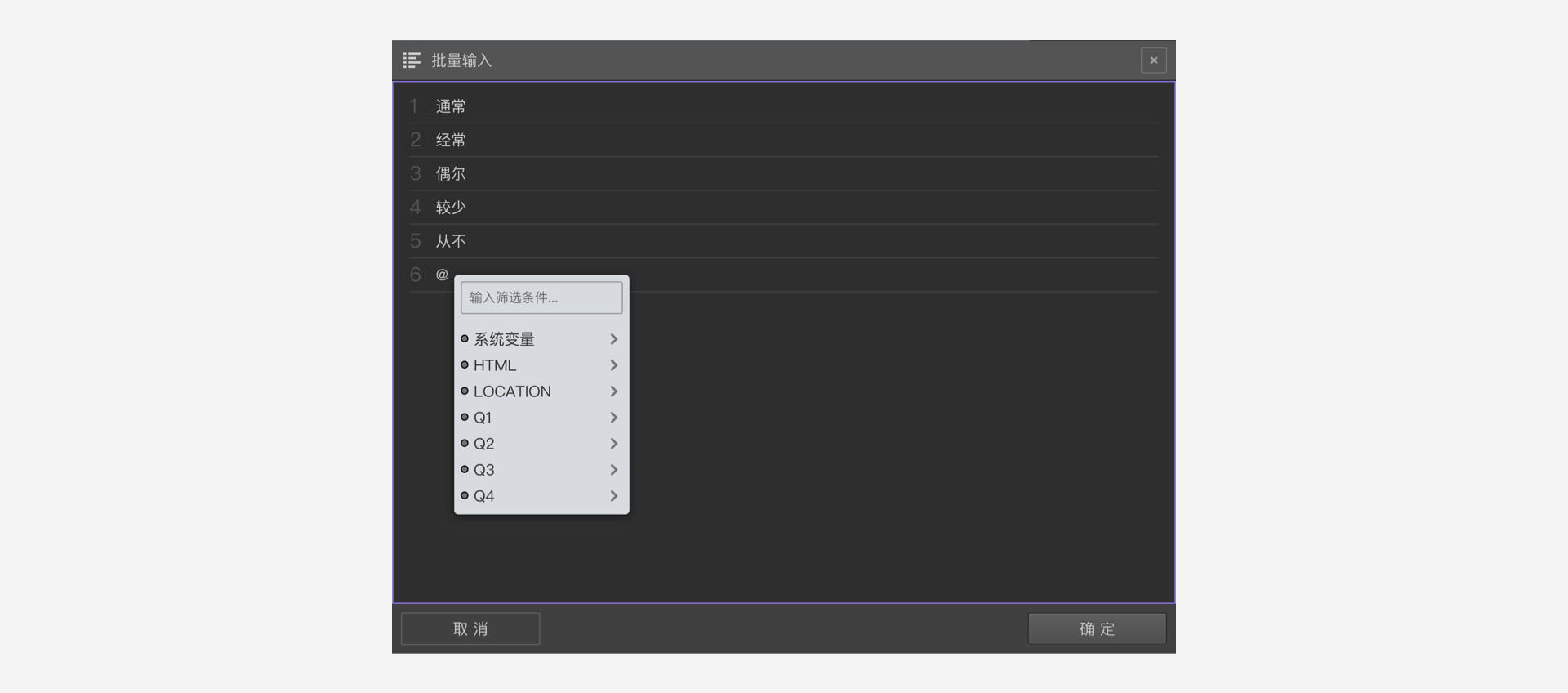Select Q1 in the variable popup
The width and height of the screenshot is (1568, 693).
pos(541,418)
